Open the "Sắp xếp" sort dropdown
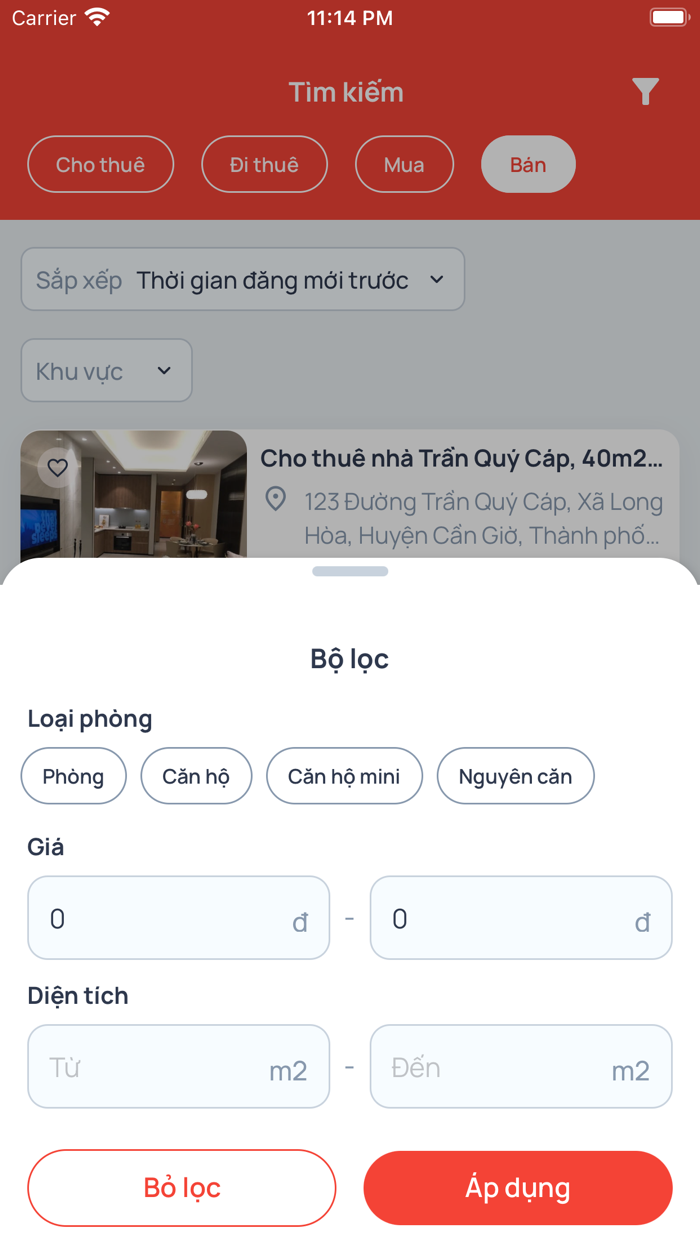The image size is (700, 1244). tap(242, 279)
